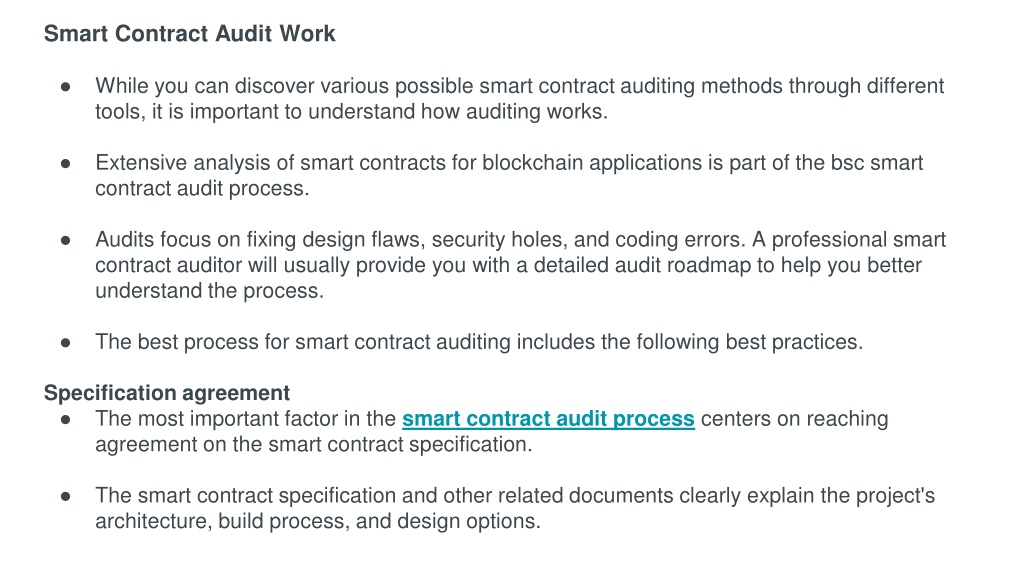
Task: Click the bullet before 'The best process'
Action: click(65, 343)
